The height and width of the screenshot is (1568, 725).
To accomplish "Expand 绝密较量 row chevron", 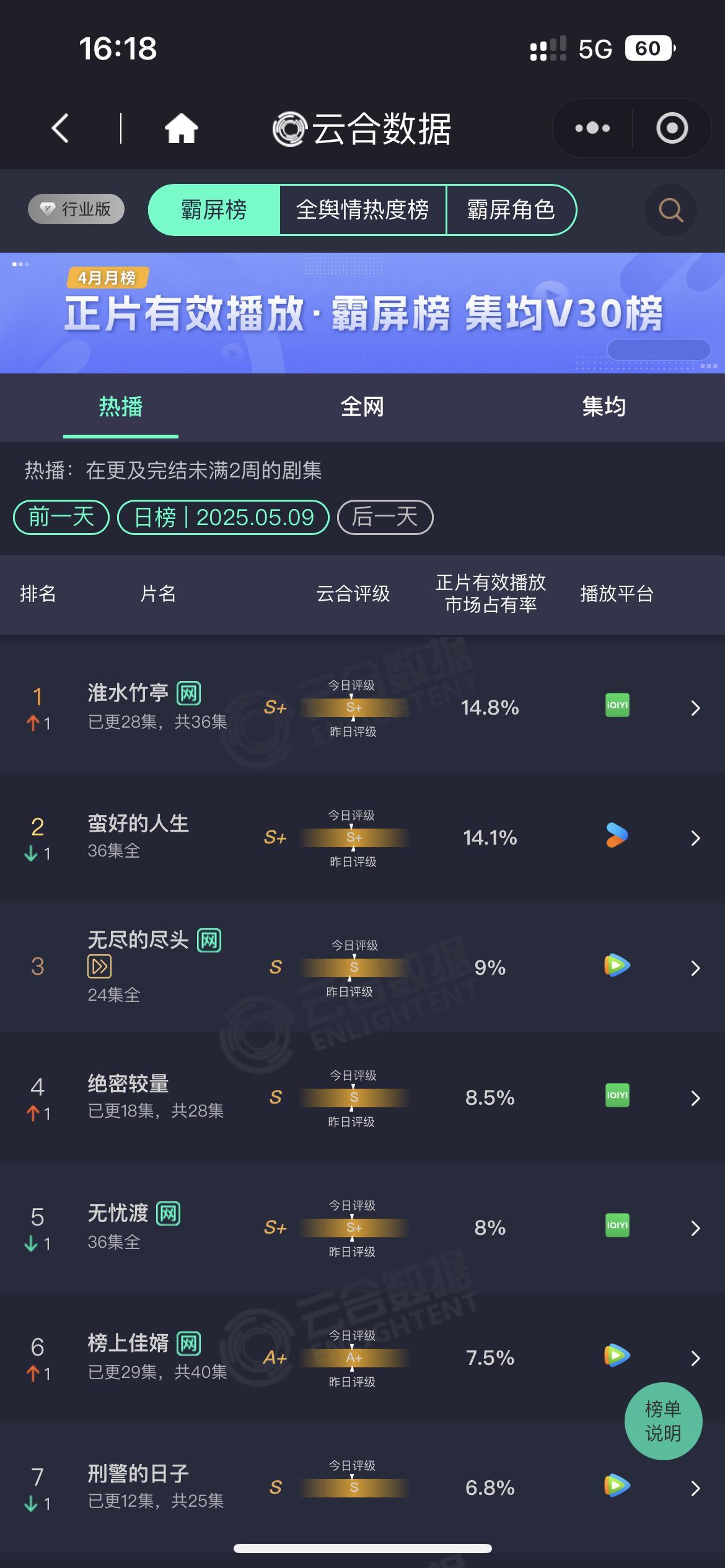I will 695,1098.
